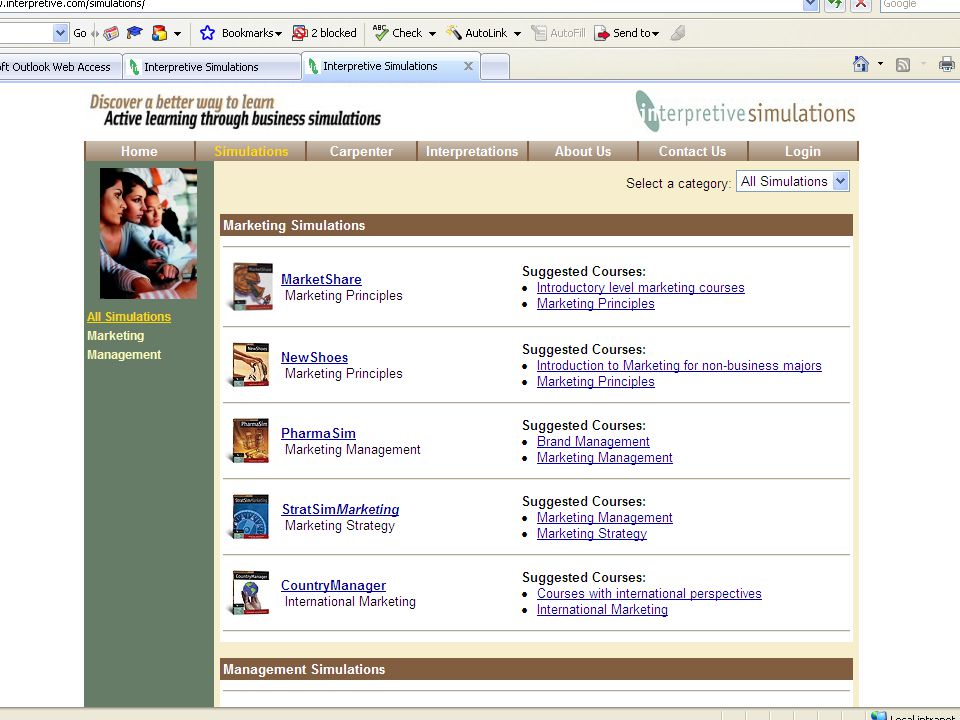The width and height of the screenshot is (960, 720).
Task: Switch to the Outlook Web Access tab
Action: coord(60,67)
